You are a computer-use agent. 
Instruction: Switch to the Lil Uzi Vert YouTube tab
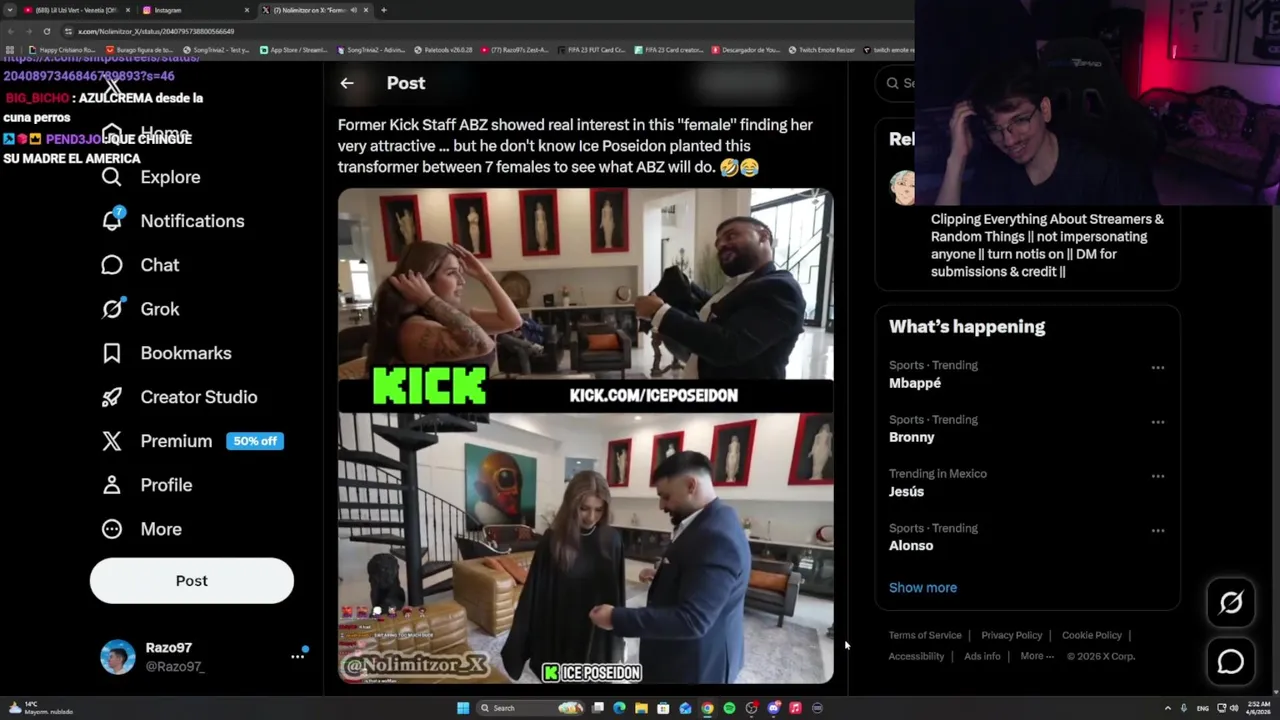click(x=75, y=10)
